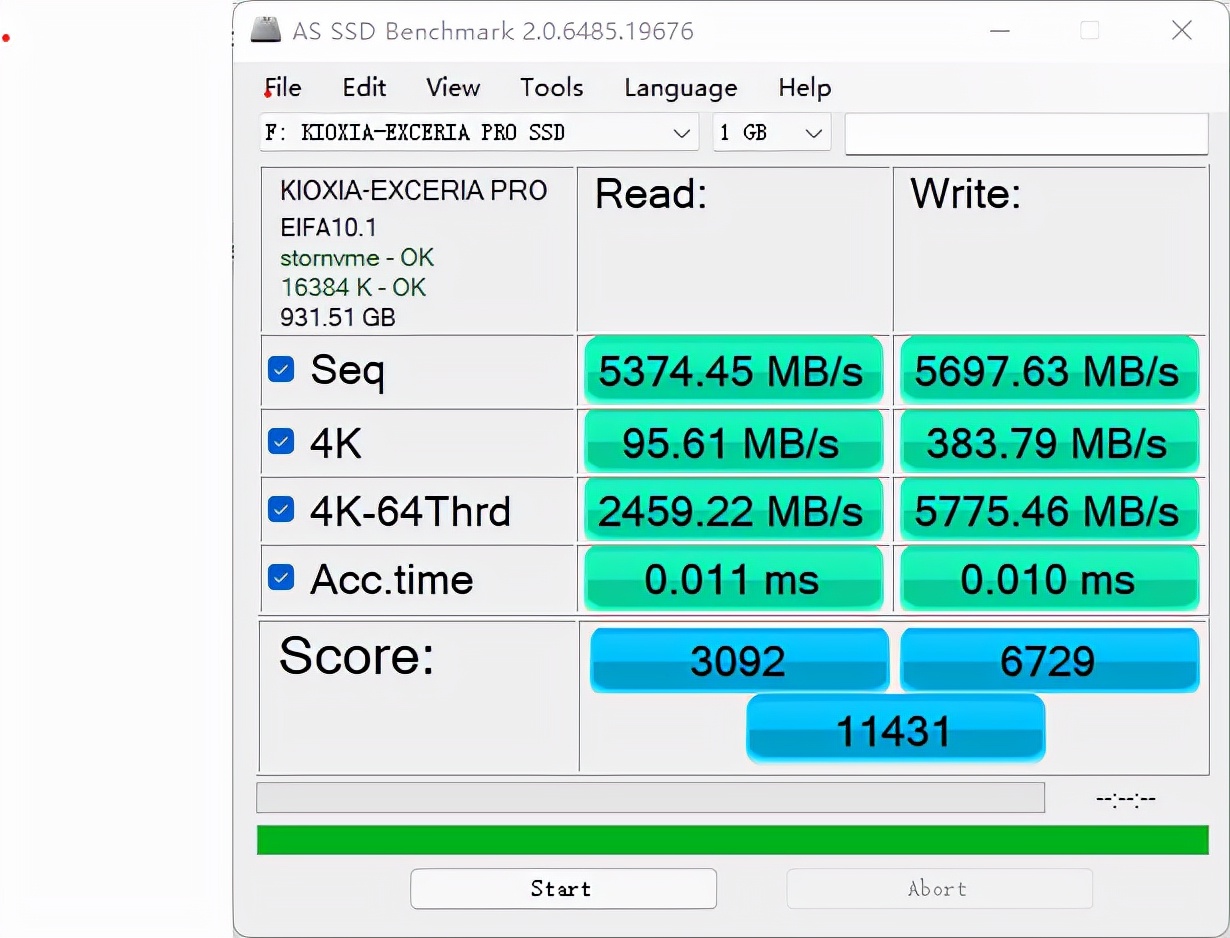
Task: Click the 4K-64Thrd read result 2459.22 MB/s
Action: click(732, 511)
